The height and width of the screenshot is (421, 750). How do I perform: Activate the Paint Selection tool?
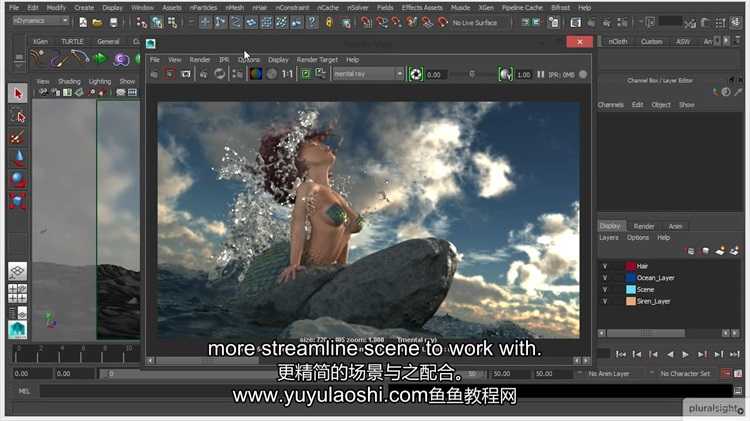pyautogui.click(x=17, y=138)
